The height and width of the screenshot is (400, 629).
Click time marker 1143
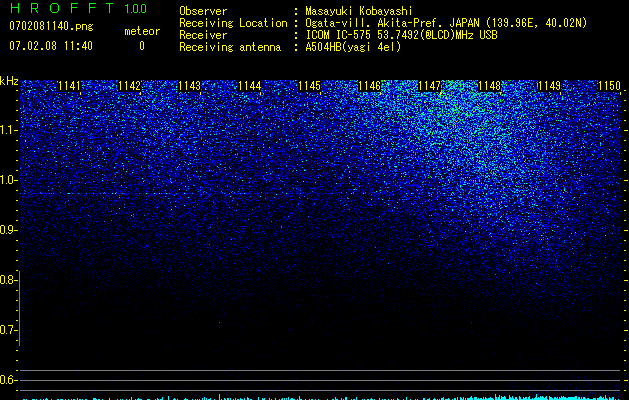click(x=189, y=85)
